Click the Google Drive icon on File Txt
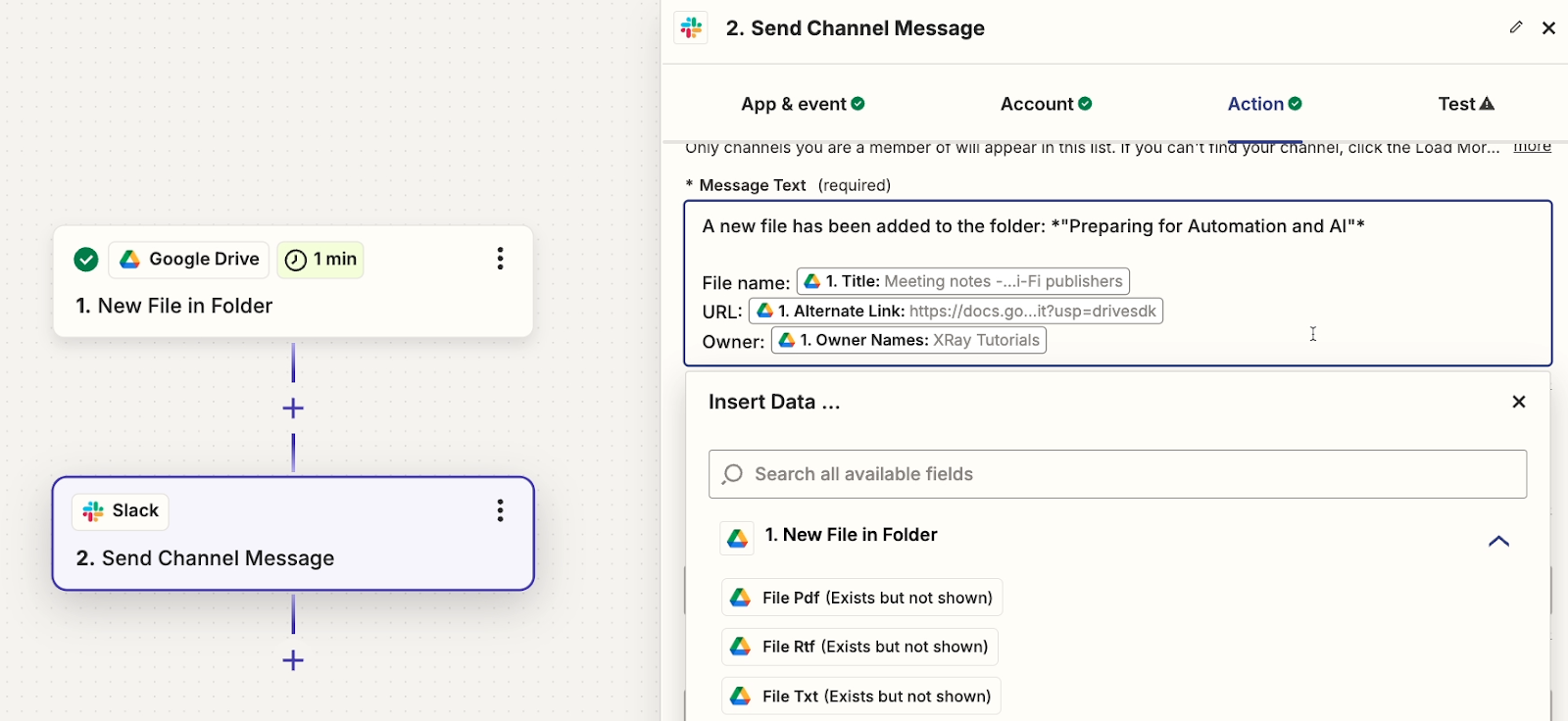1568x721 pixels. [741, 697]
